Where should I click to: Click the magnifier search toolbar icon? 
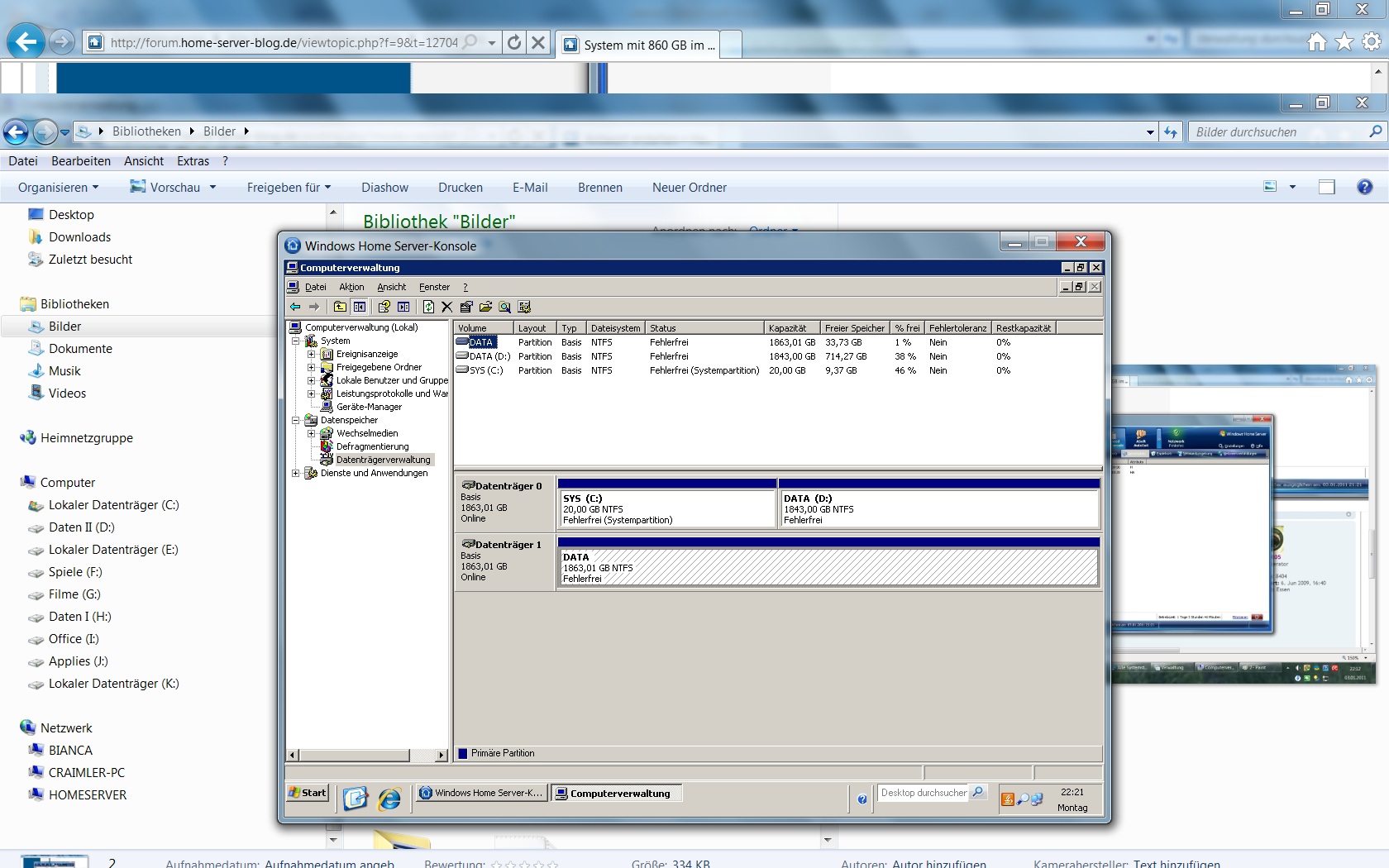504,307
